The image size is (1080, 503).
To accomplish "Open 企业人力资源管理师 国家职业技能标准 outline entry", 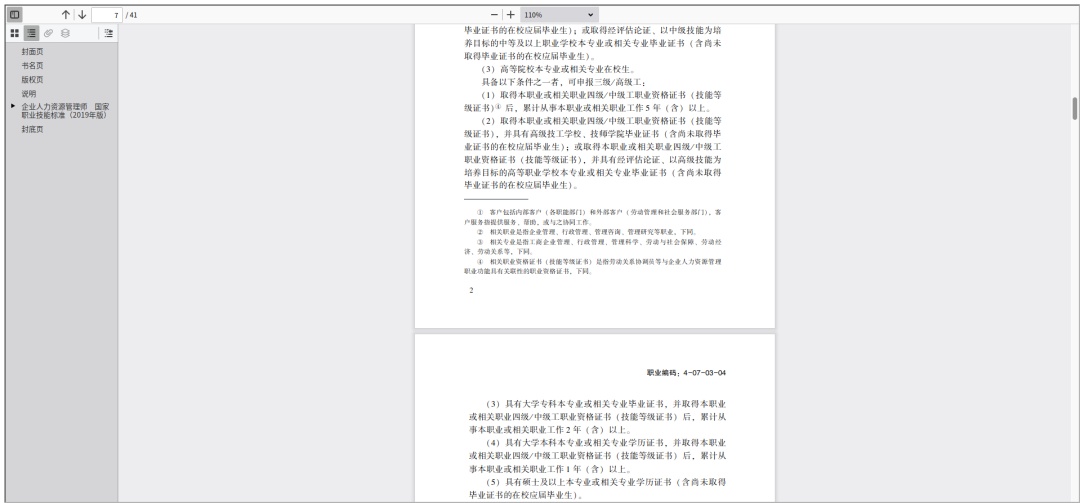I will [x=66, y=110].
